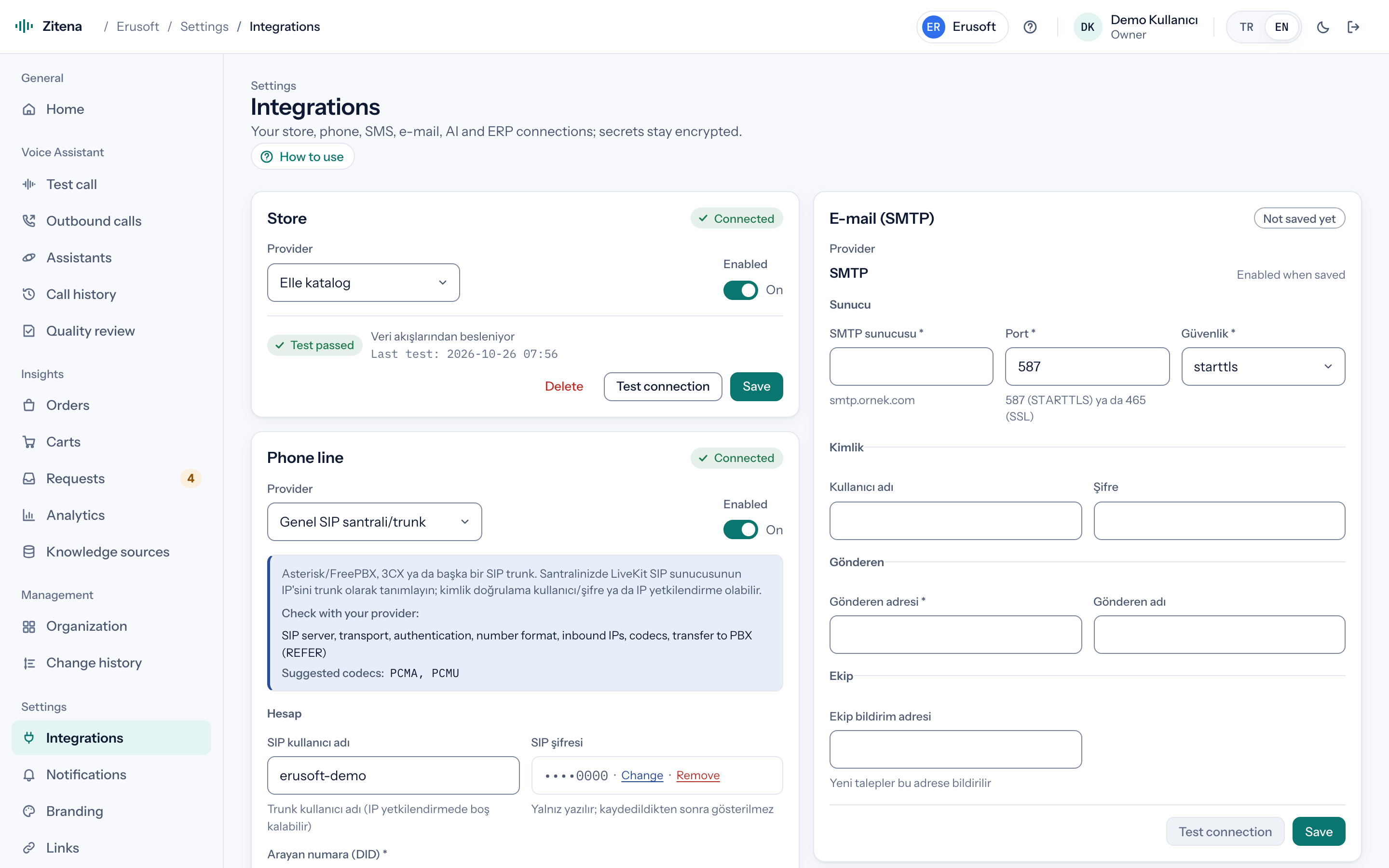Click the Port field showing 587
This screenshot has width=1389, height=868.
point(1087,366)
